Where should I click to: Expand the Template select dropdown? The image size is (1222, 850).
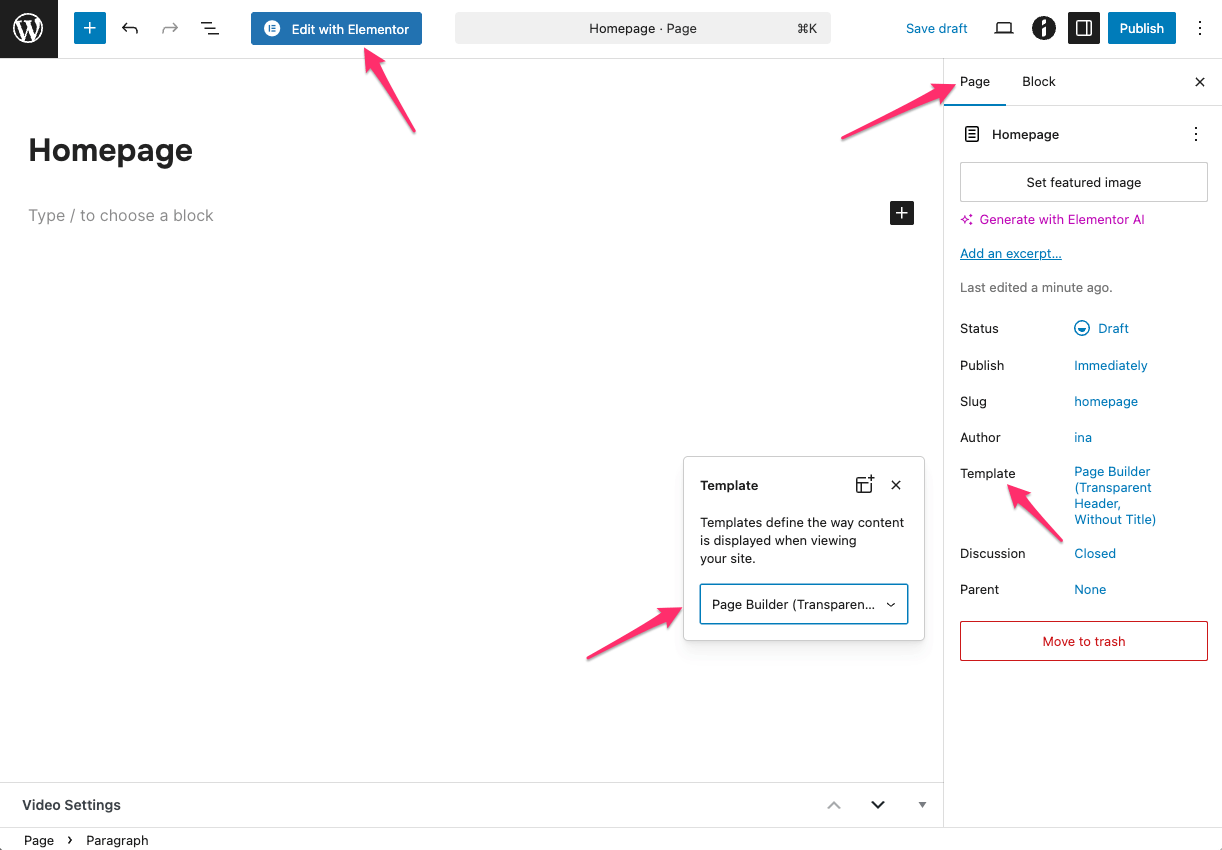[x=804, y=605]
